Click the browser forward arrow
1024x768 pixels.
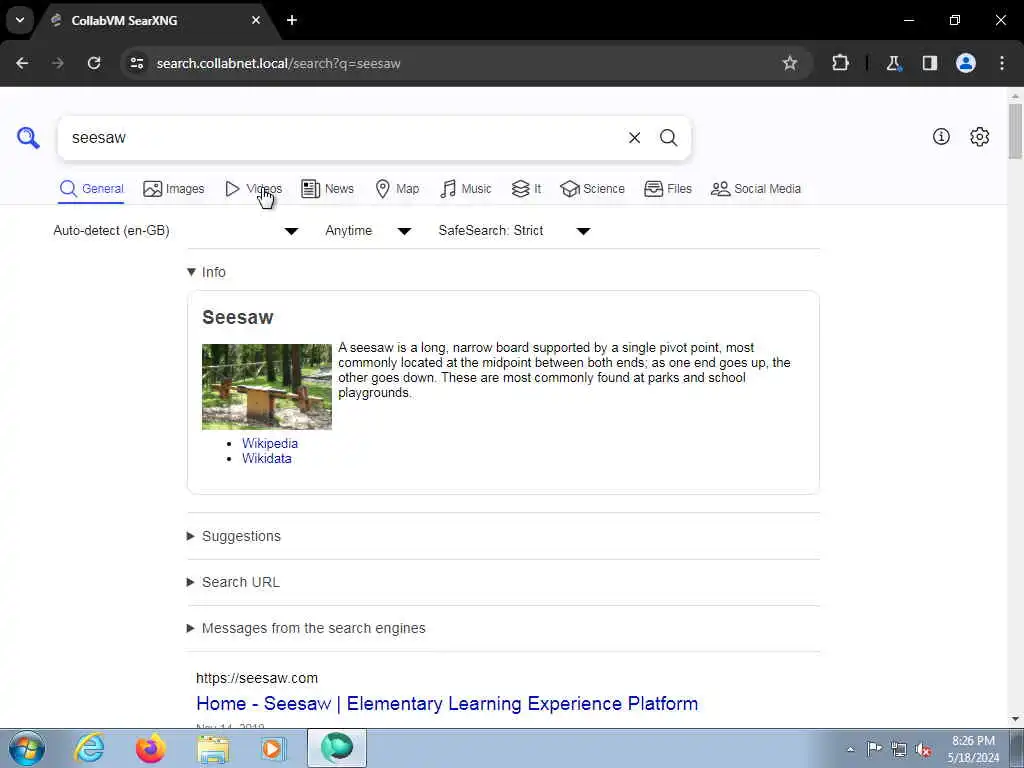(x=58, y=63)
